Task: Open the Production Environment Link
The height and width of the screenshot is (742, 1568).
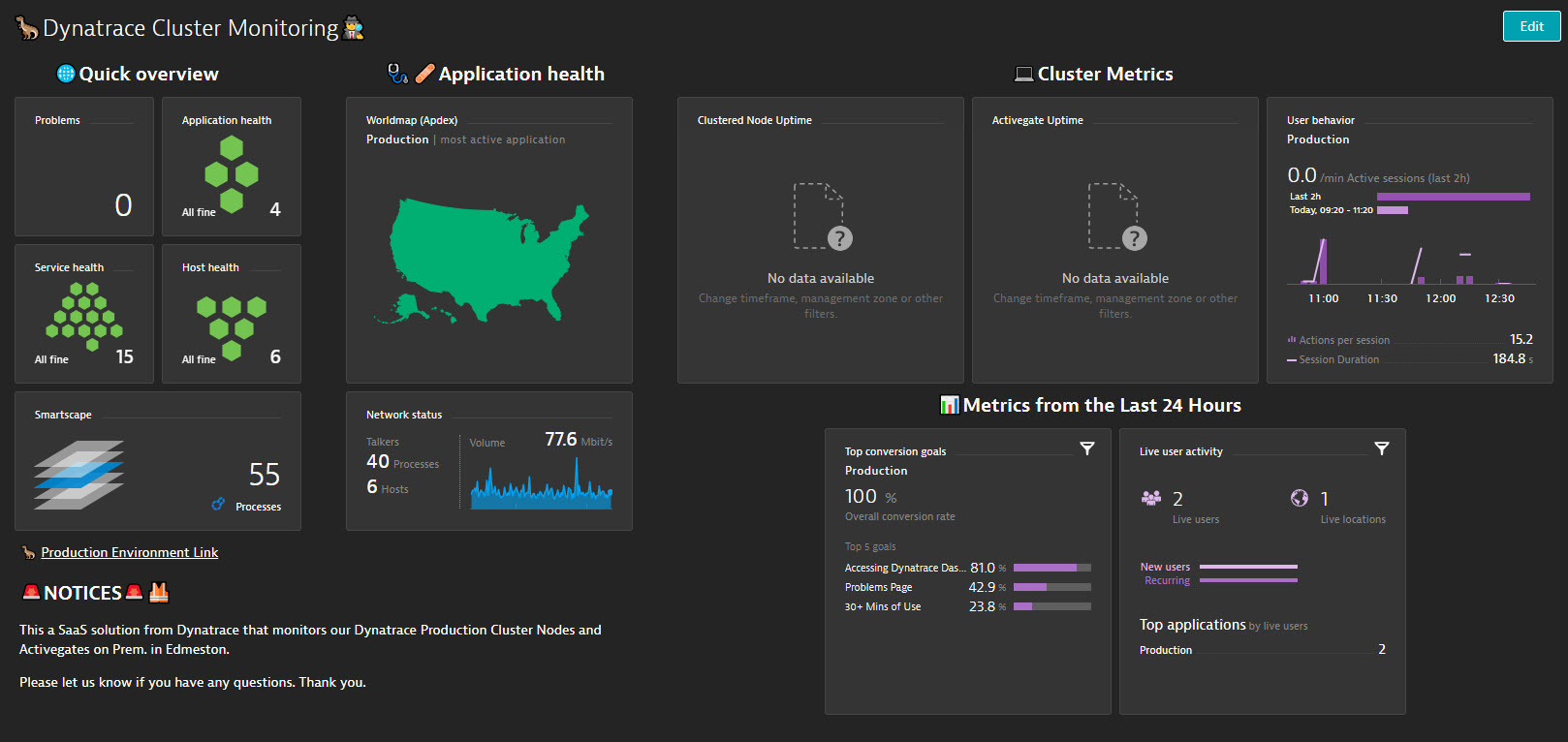Action: (x=130, y=552)
